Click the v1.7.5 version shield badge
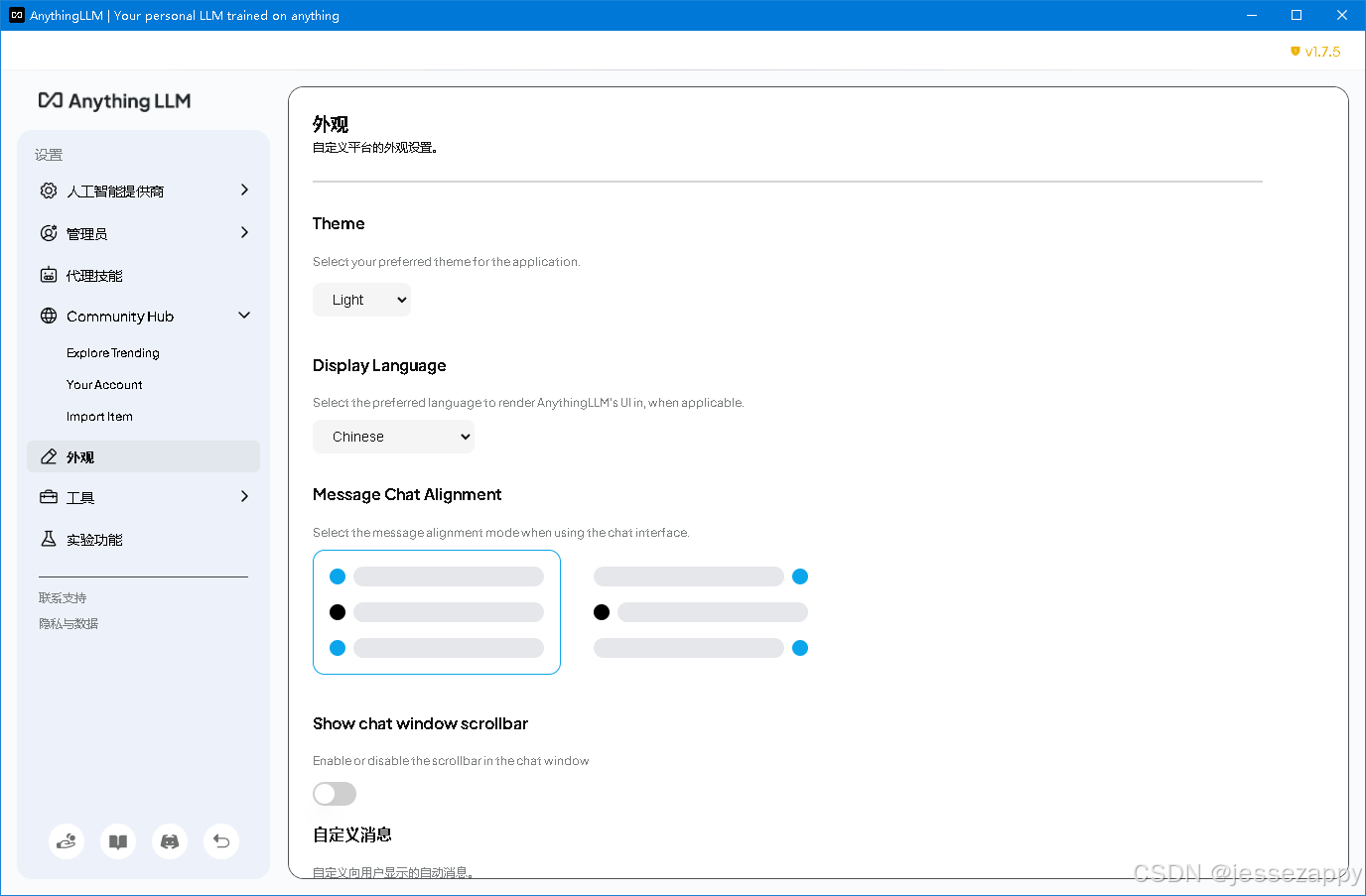 pos(1315,52)
